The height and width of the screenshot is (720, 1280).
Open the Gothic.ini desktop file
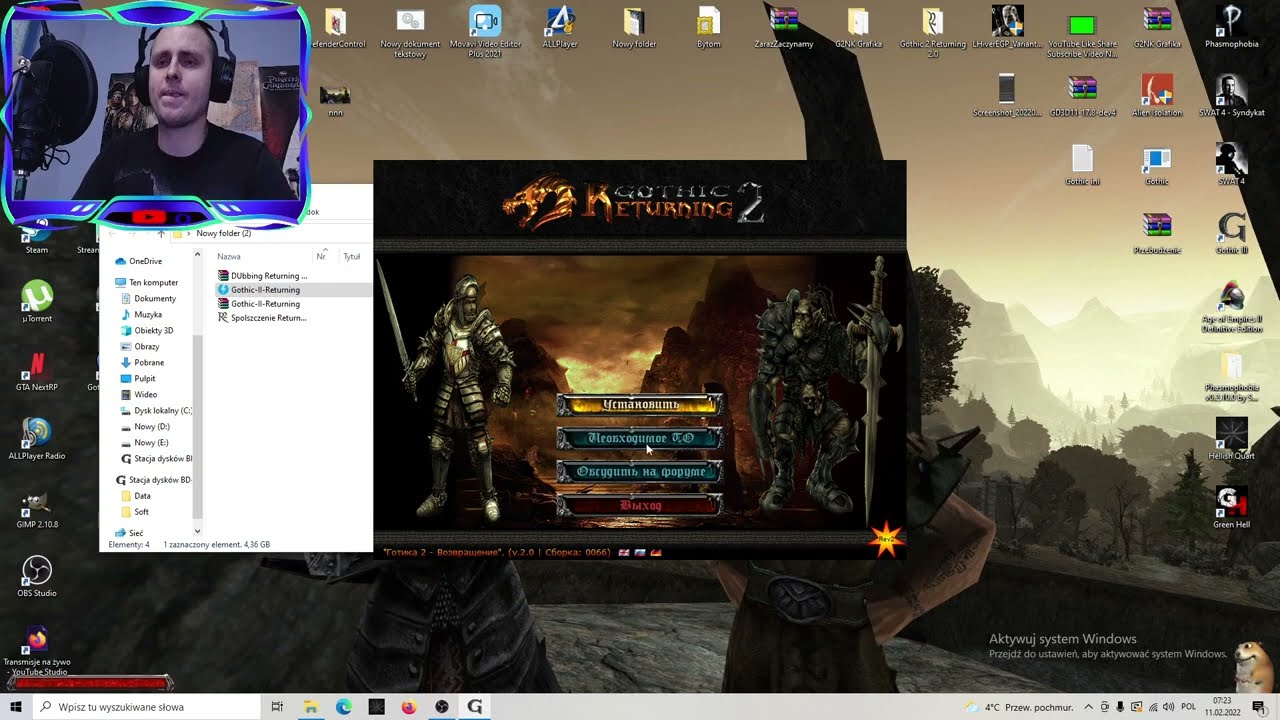point(1082,165)
